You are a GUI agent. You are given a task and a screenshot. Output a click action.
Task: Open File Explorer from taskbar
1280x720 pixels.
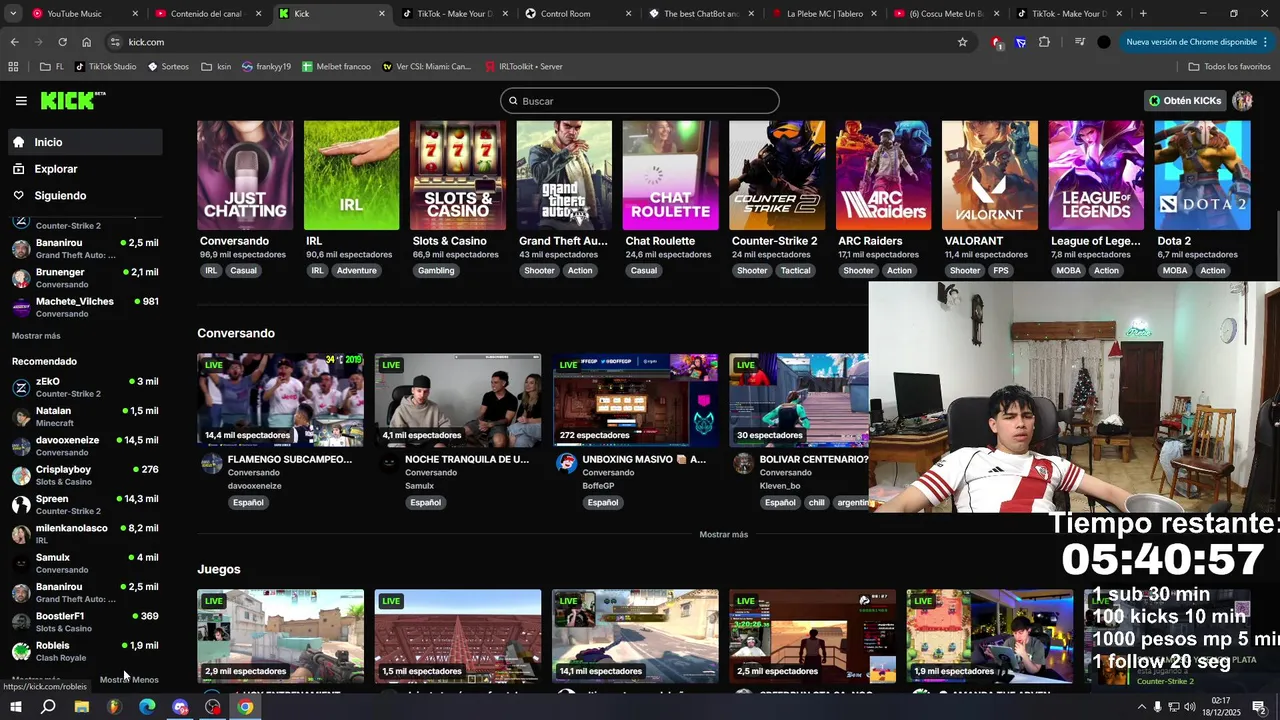pyautogui.click(x=82, y=707)
